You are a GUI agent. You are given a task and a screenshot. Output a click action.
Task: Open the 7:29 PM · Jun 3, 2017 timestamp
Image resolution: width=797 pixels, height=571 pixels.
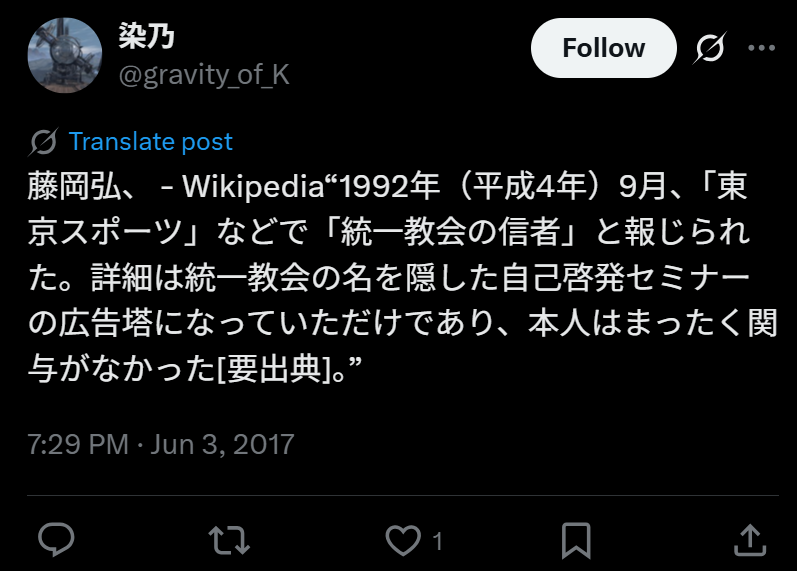click(161, 444)
